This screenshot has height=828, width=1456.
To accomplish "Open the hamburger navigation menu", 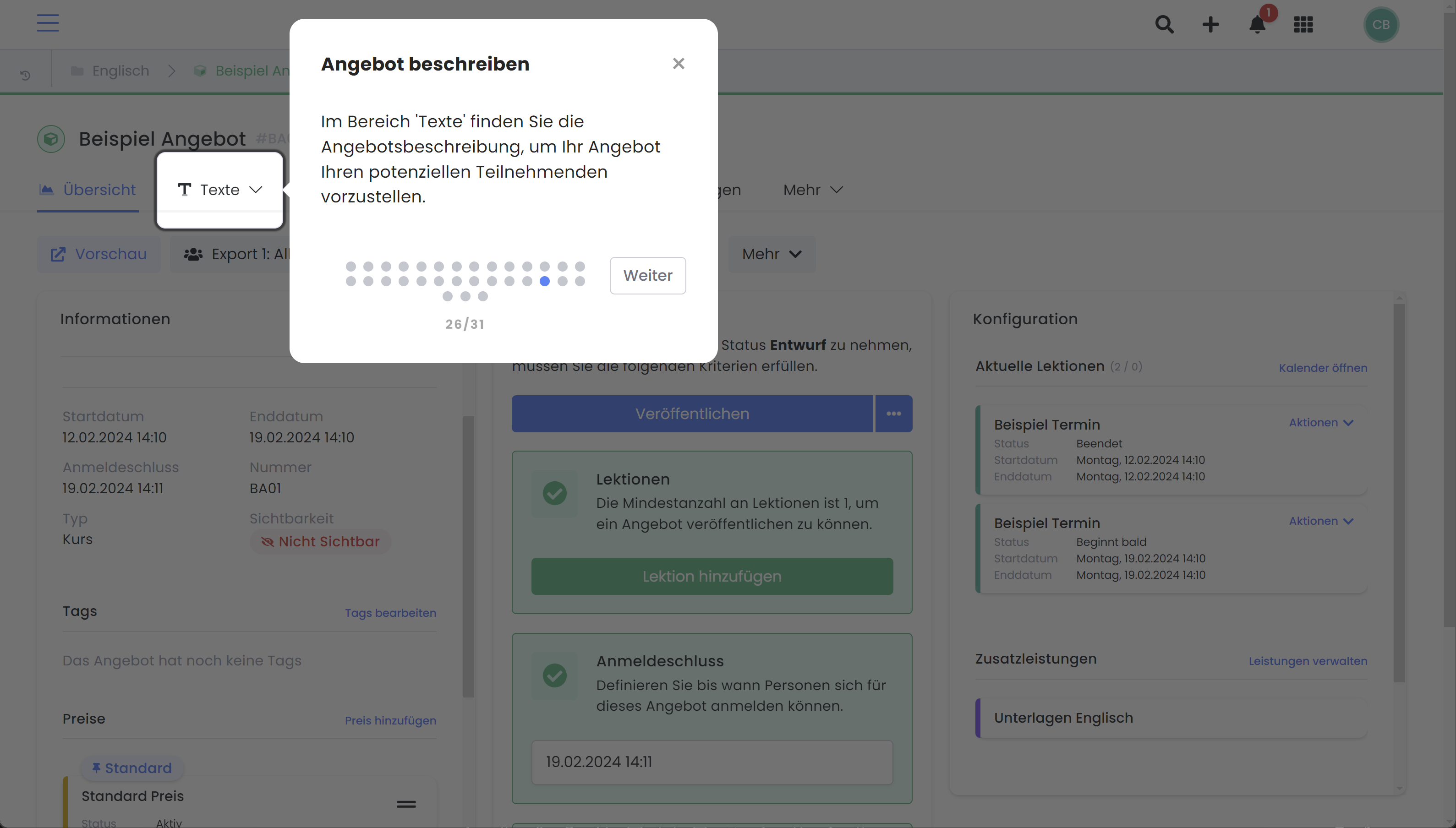I will pyautogui.click(x=48, y=23).
